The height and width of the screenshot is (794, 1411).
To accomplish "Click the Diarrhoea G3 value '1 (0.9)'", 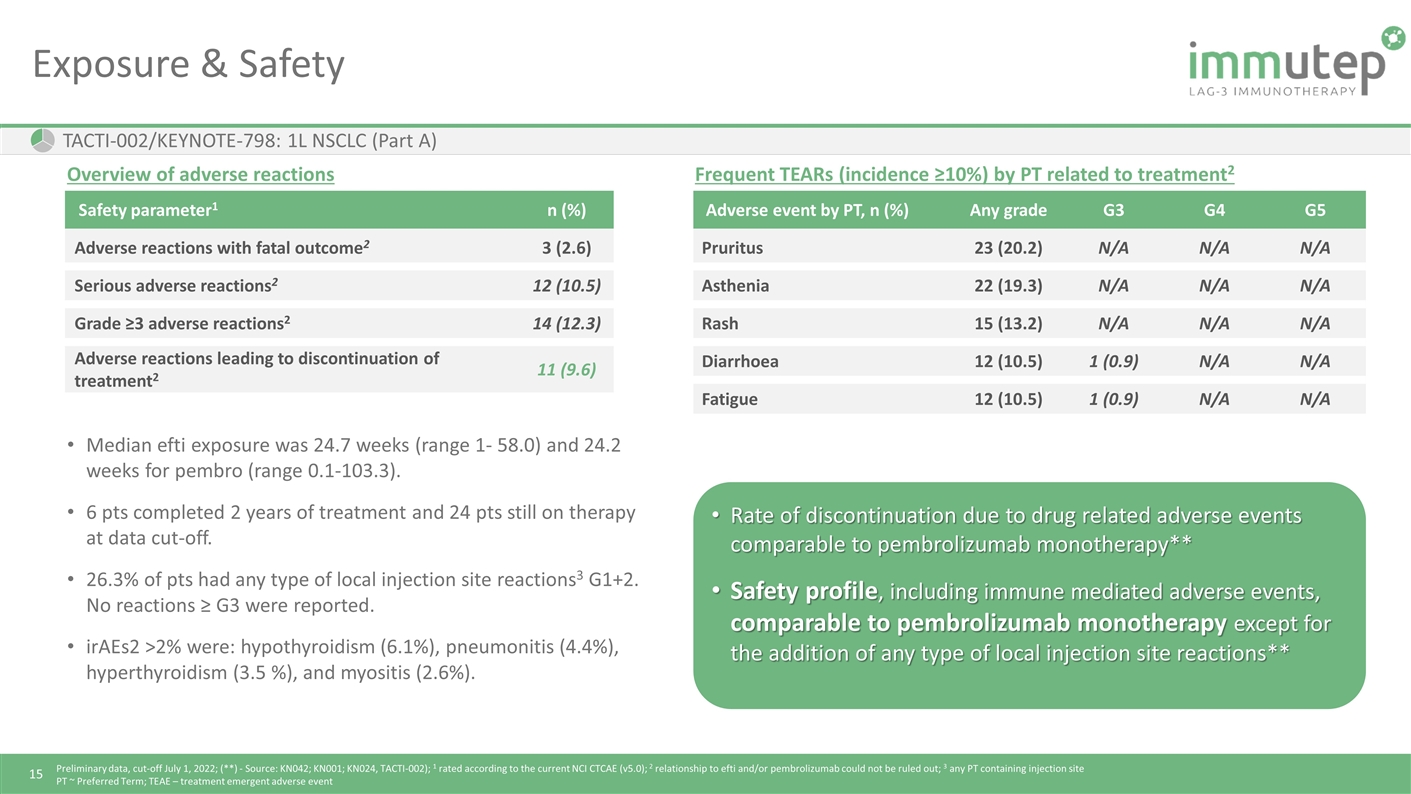I will pyautogui.click(x=1113, y=361).
